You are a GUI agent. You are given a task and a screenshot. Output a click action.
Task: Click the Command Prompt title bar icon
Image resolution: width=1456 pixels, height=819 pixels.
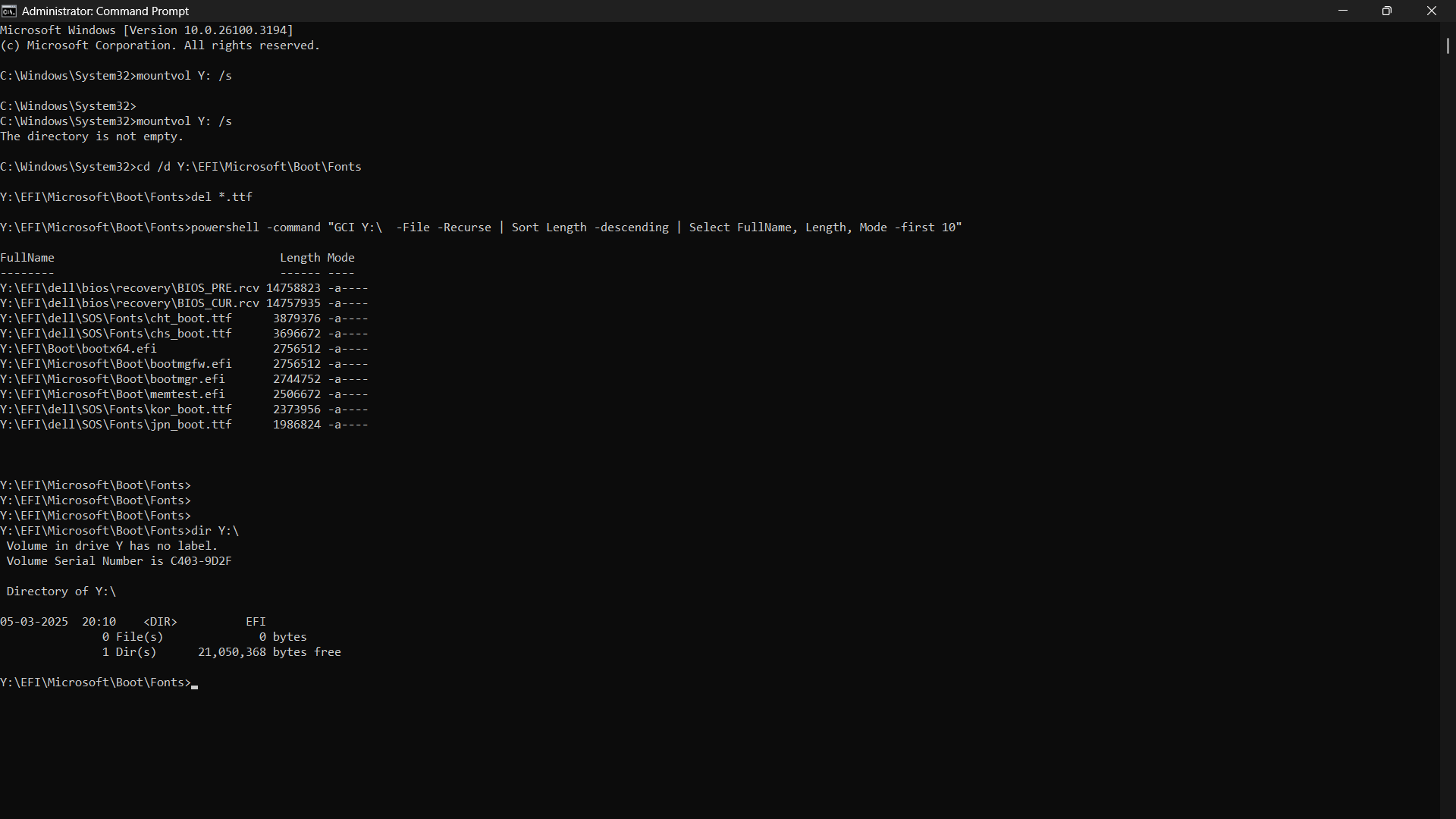coord(9,11)
